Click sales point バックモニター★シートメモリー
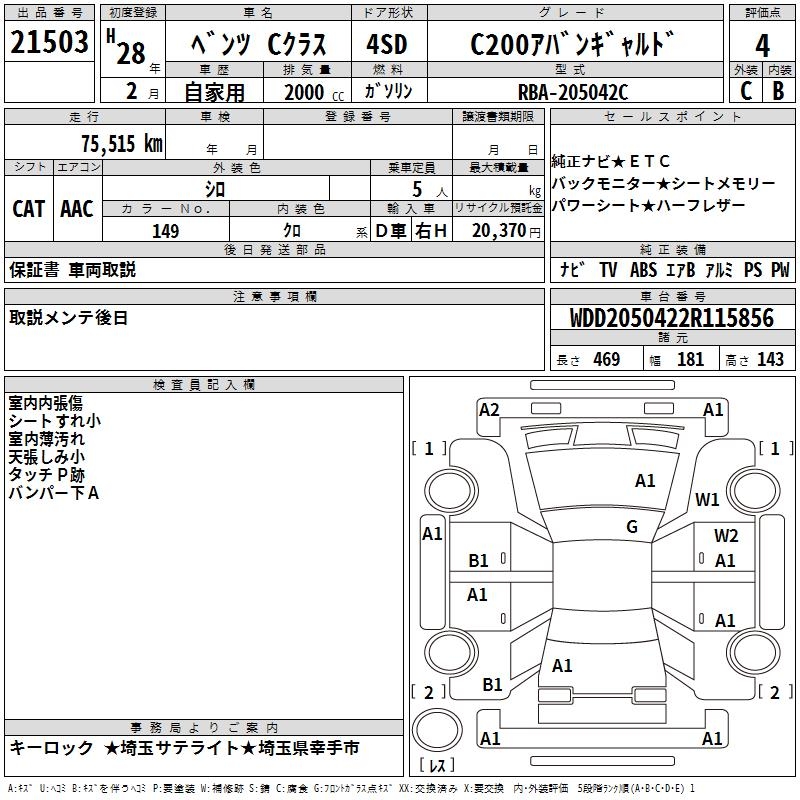 point(663,183)
